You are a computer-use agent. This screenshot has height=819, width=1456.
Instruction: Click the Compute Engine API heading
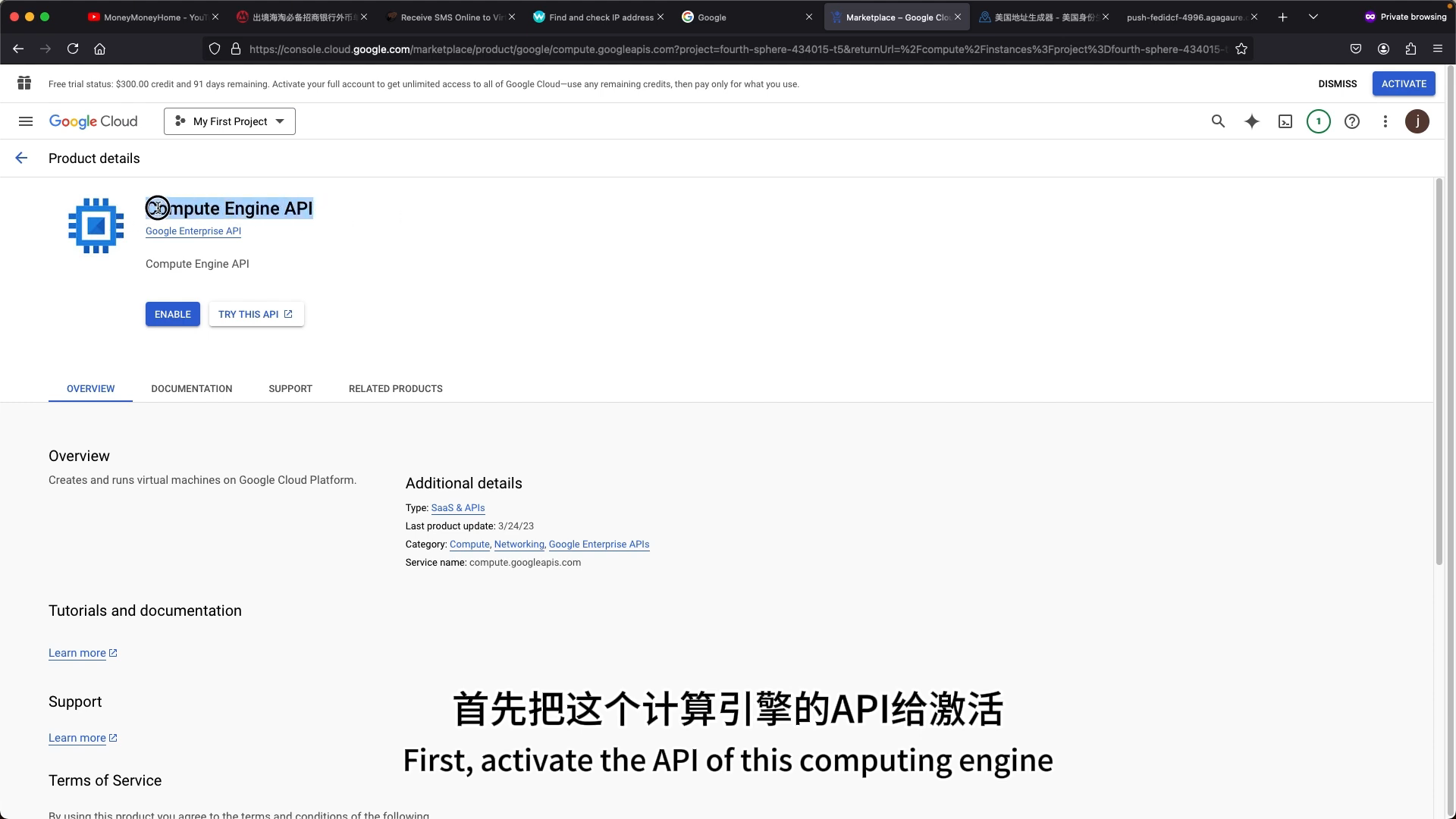(x=229, y=209)
